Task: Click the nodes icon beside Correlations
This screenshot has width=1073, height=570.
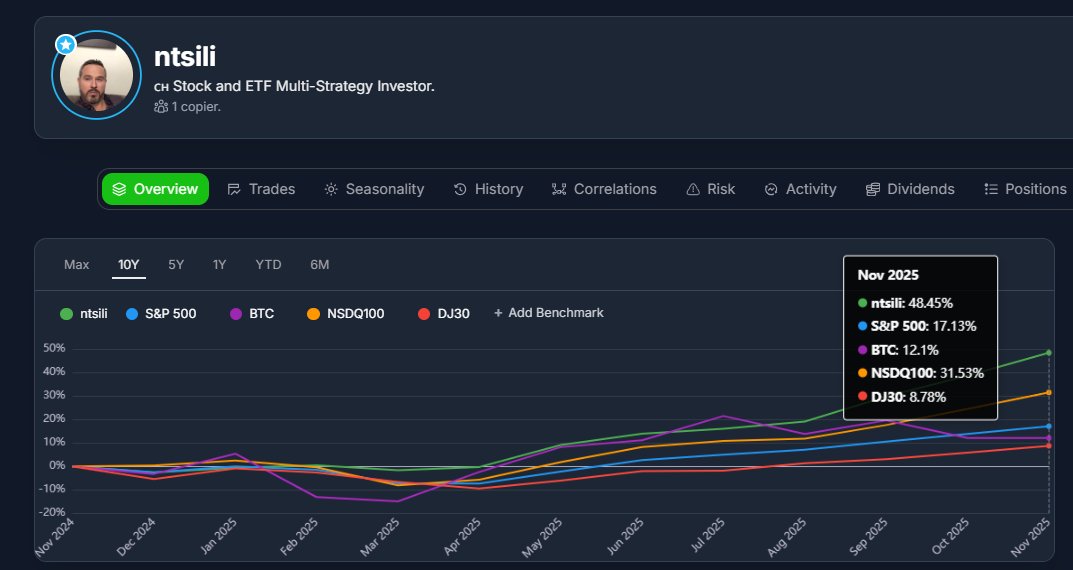Action: [559, 190]
